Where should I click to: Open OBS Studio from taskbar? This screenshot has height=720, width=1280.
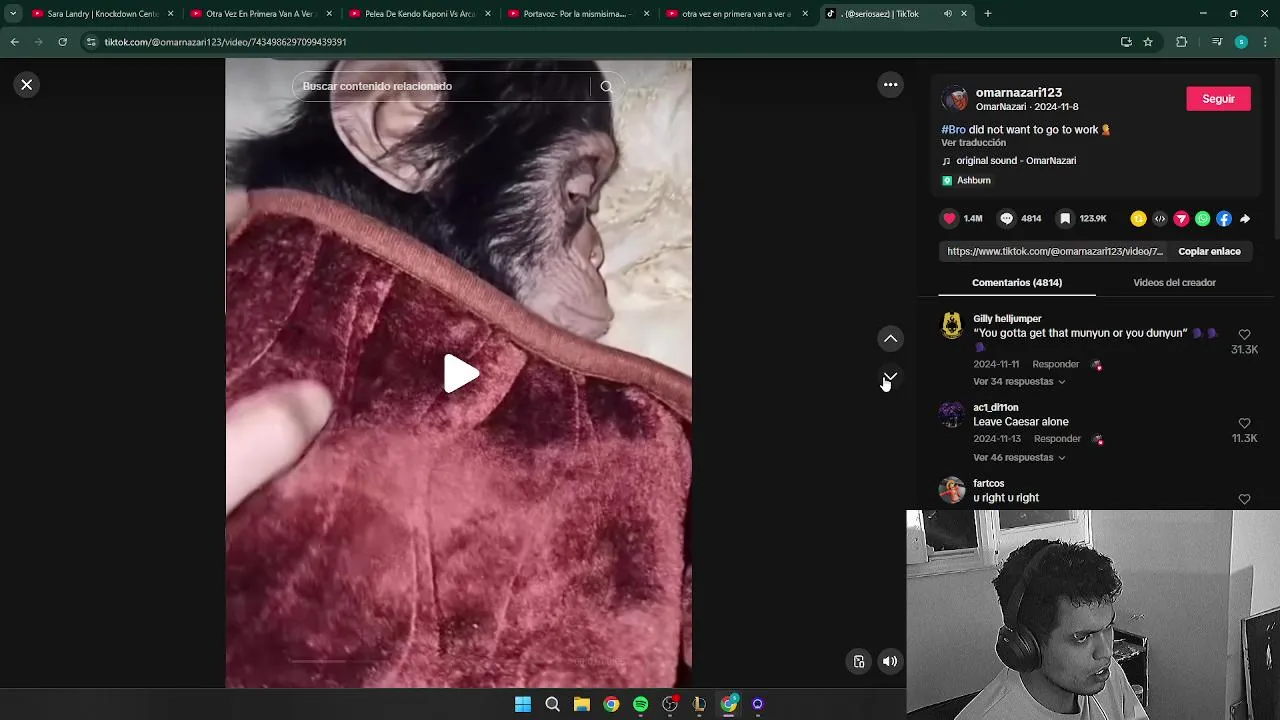(670, 704)
